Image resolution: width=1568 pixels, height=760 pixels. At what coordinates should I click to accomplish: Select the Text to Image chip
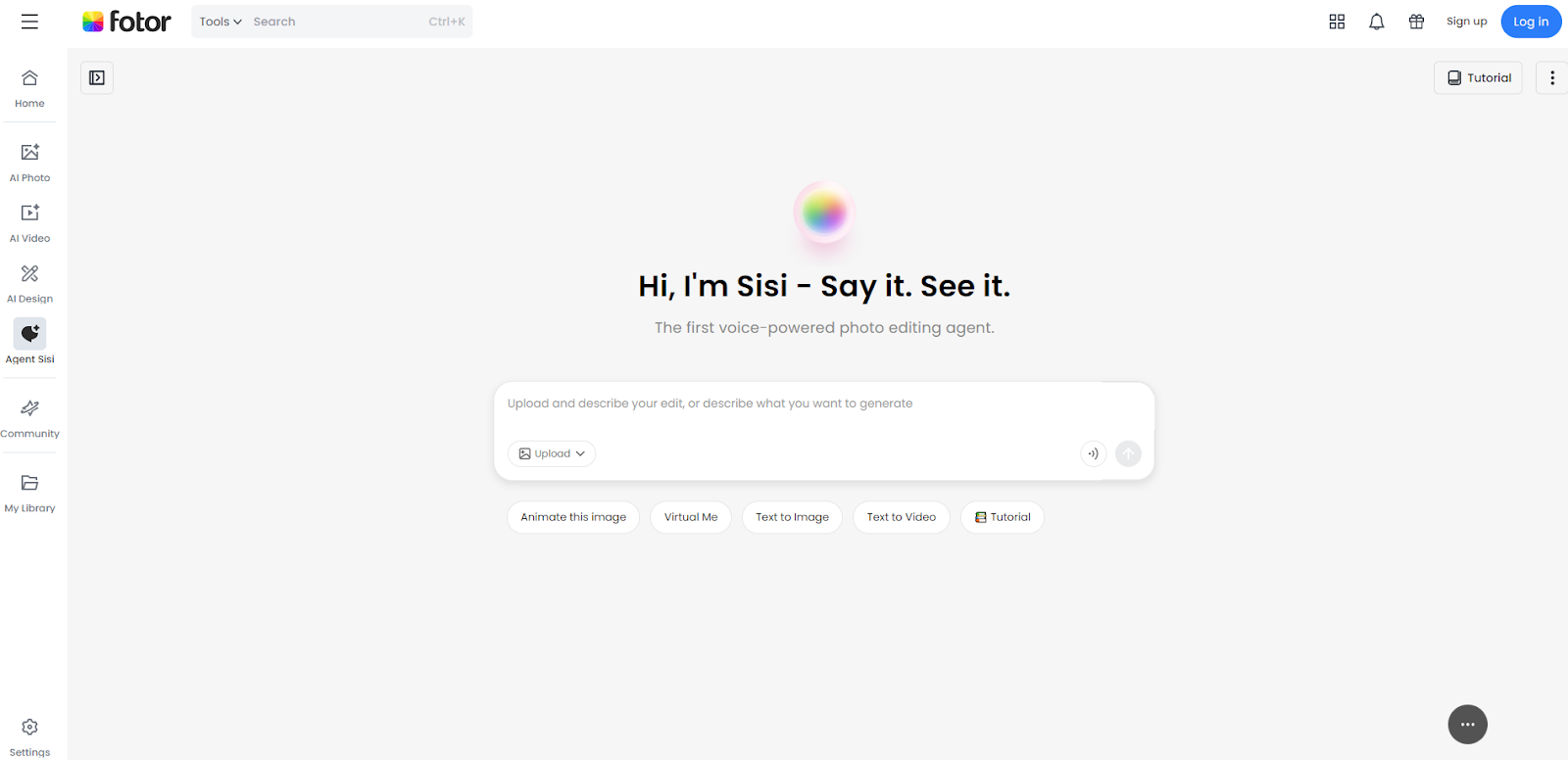[792, 517]
